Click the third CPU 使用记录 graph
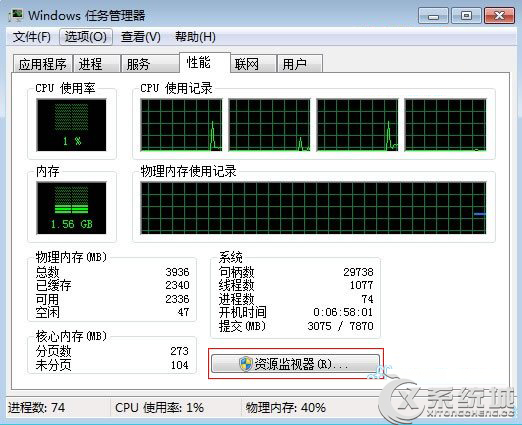The width and height of the screenshot is (522, 425). [x=357, y=125]
